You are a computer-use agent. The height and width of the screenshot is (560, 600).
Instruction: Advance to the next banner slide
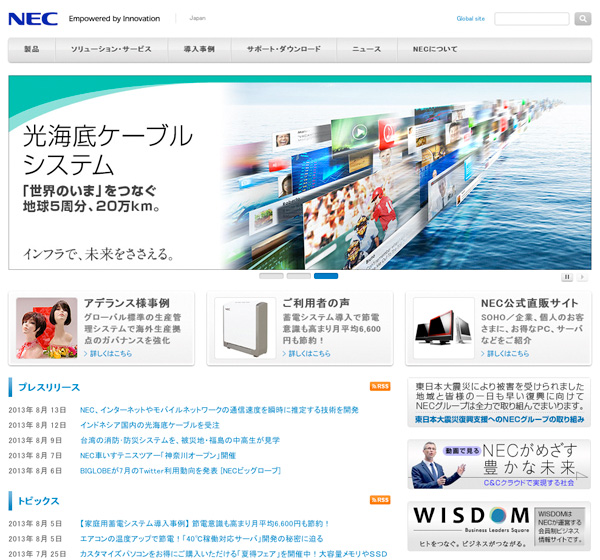coord(581,277)
